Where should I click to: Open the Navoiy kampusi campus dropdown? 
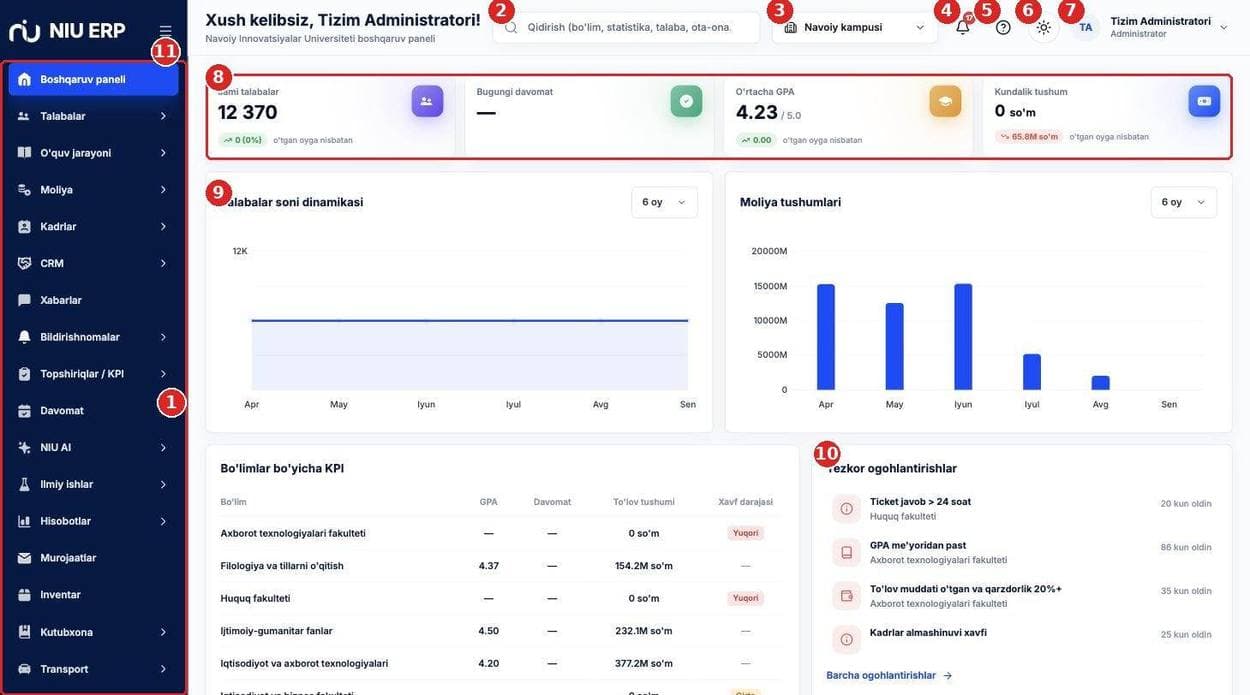point(855,27)
